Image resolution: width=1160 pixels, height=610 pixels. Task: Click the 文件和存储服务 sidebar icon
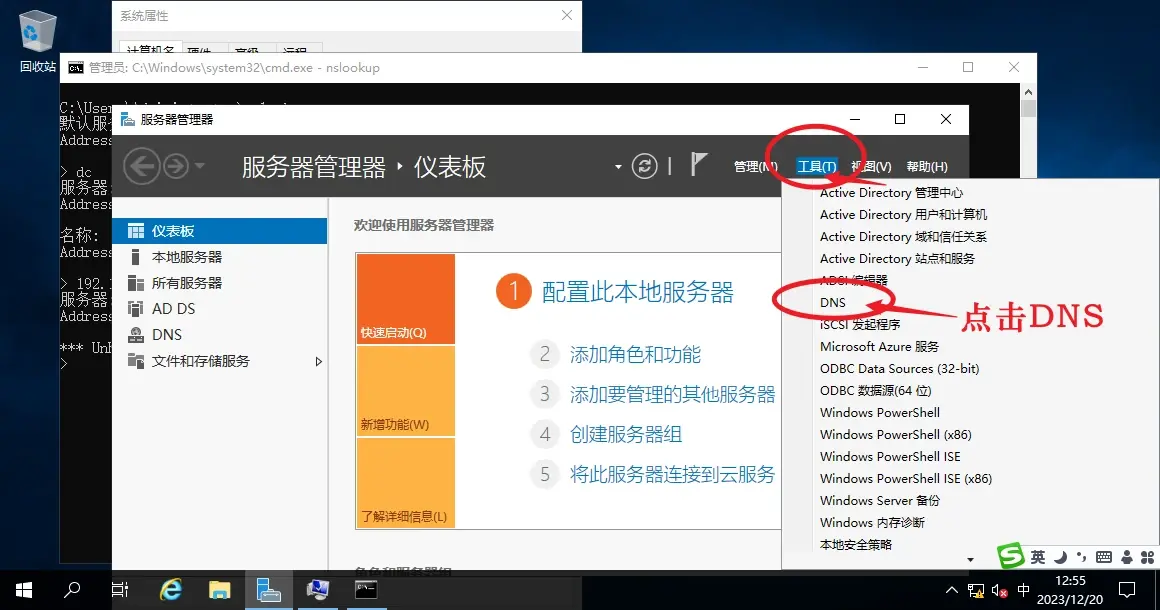135,361
